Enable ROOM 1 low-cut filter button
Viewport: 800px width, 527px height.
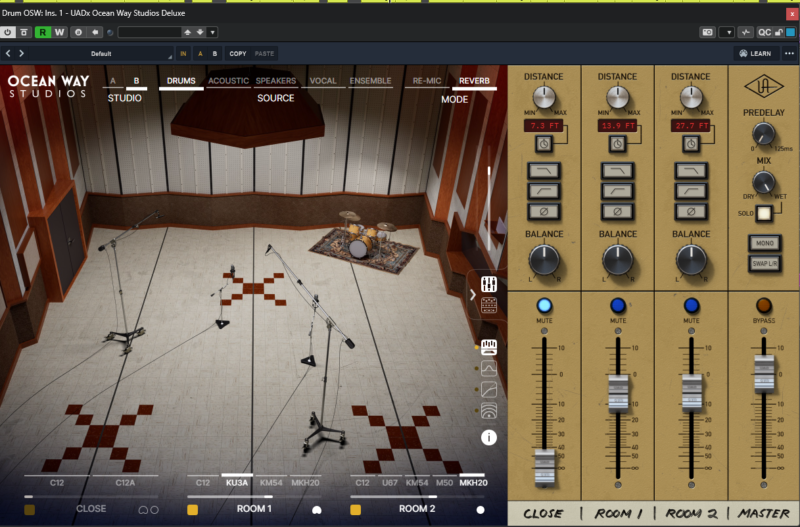pyautogui.click(x=617, y=191)
